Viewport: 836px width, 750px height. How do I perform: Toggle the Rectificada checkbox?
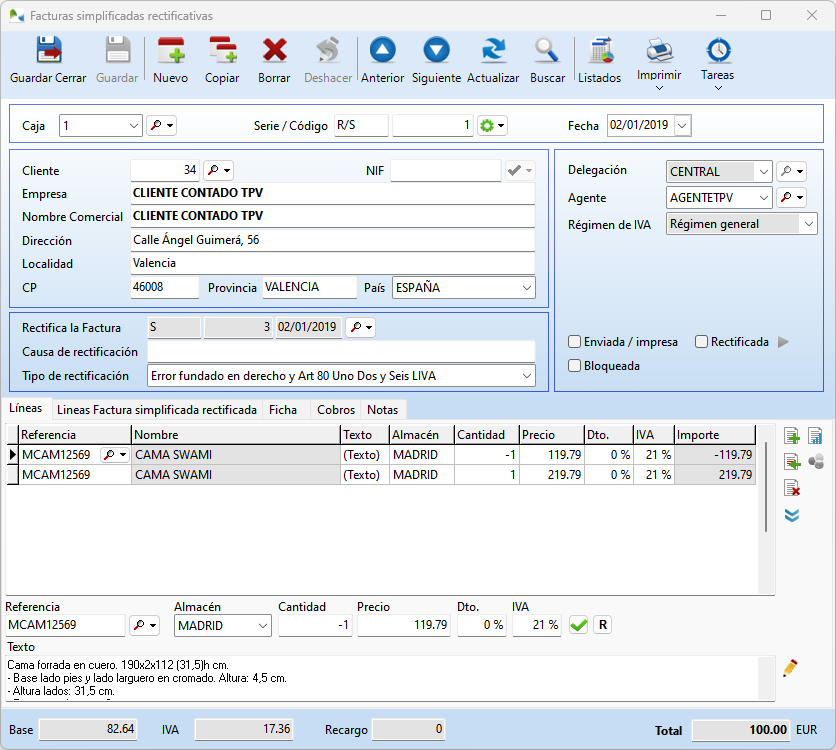pos(702,342)
